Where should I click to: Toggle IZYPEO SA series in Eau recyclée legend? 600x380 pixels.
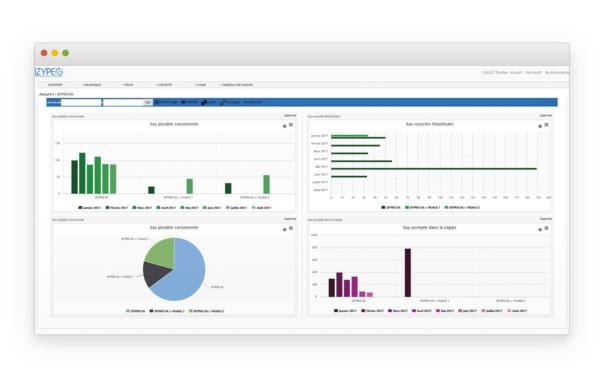point(391,207)
